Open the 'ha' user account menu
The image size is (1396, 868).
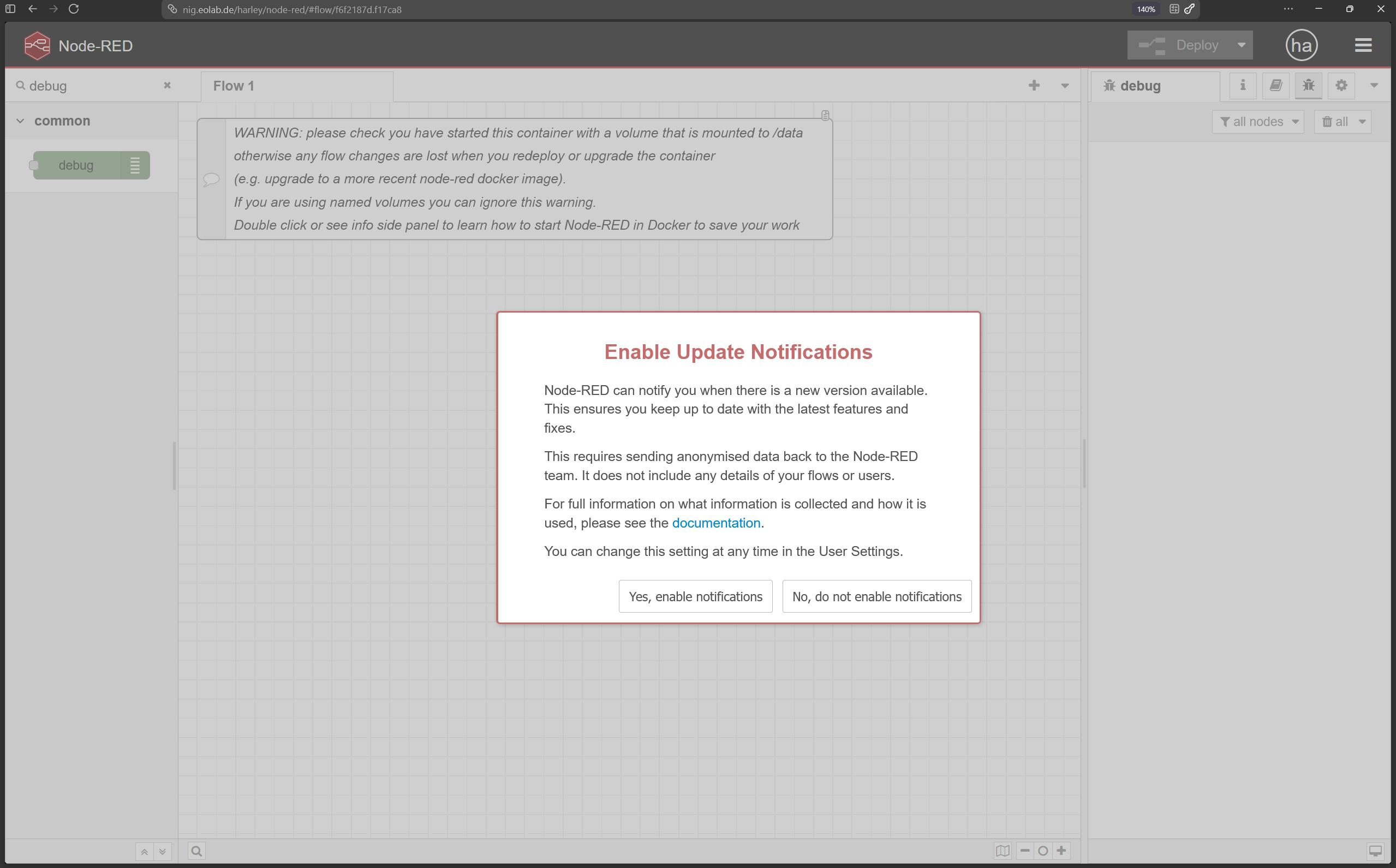pyautogui.click(x=1301, y=45)
